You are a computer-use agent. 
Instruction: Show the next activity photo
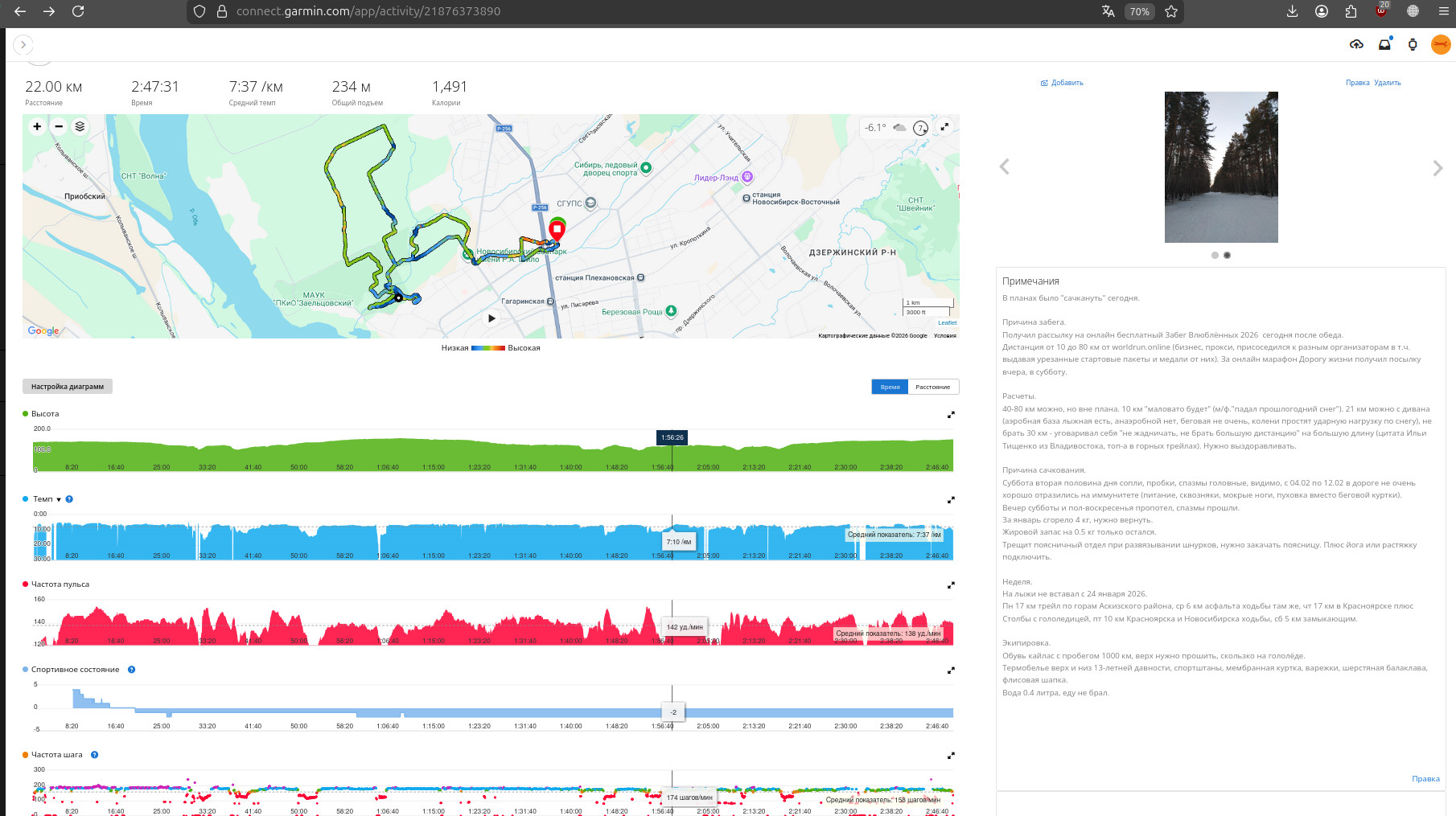click(1437, 167)
